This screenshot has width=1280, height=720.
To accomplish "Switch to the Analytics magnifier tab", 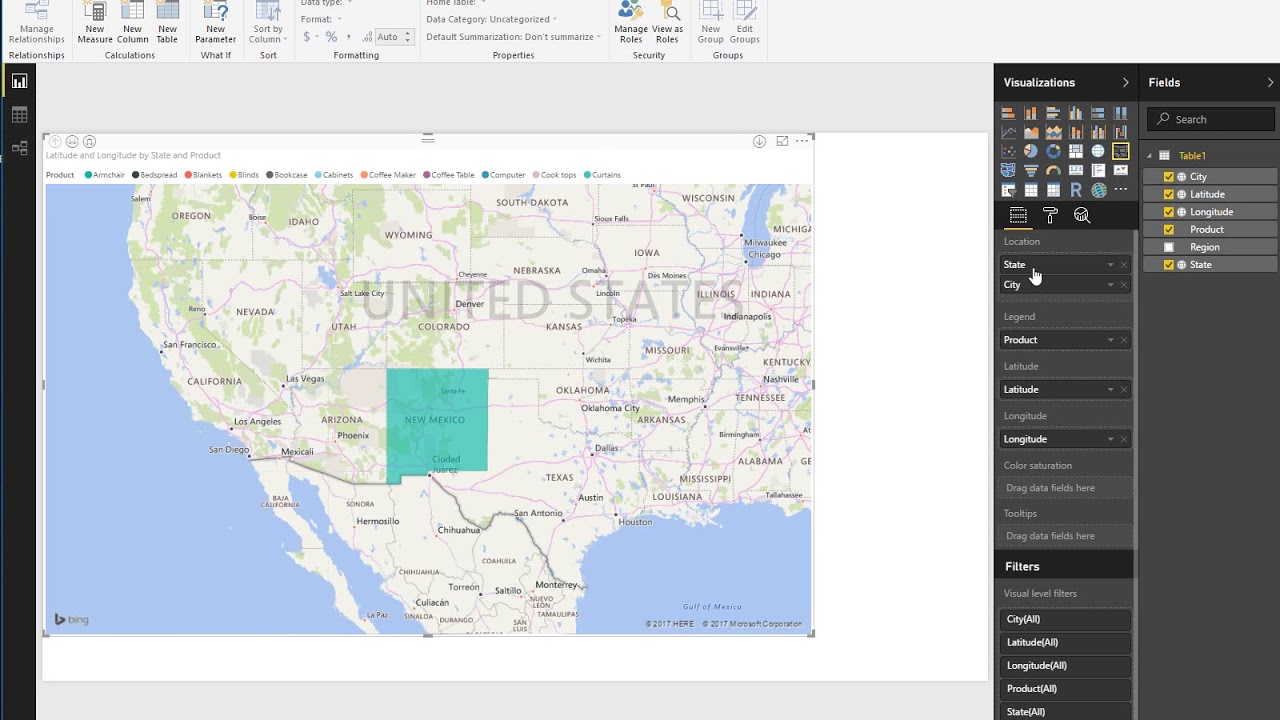I will (1082, 215).
